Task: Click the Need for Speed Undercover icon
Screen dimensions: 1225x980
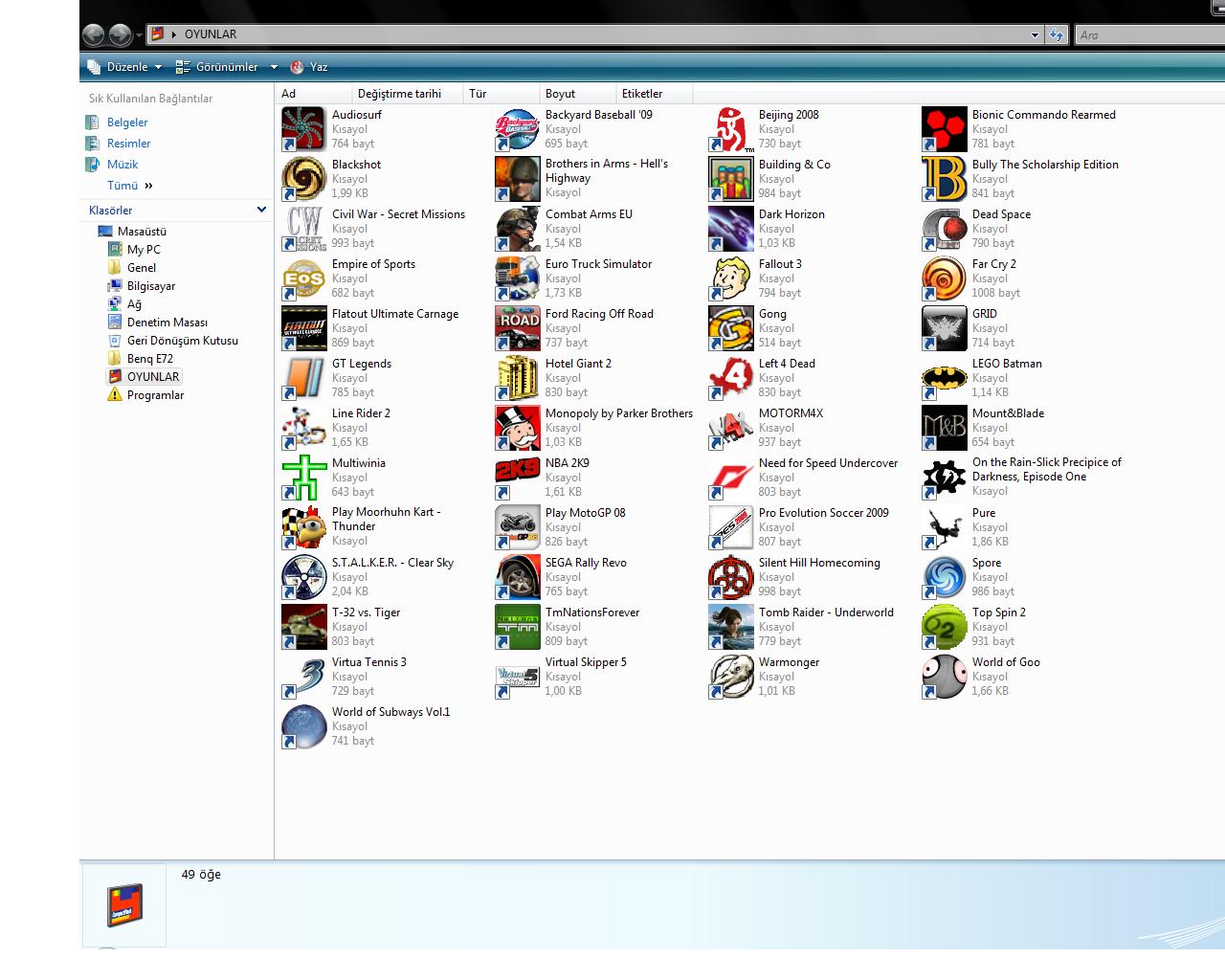Action: (x=731, y=478)
